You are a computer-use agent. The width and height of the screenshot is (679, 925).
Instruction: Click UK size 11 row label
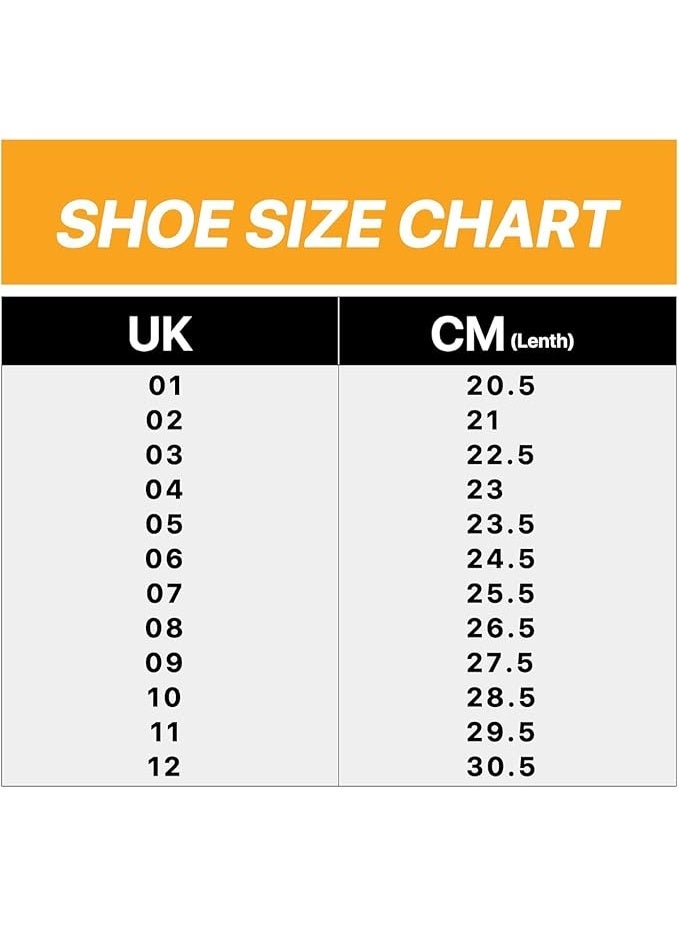click(165, 732)
